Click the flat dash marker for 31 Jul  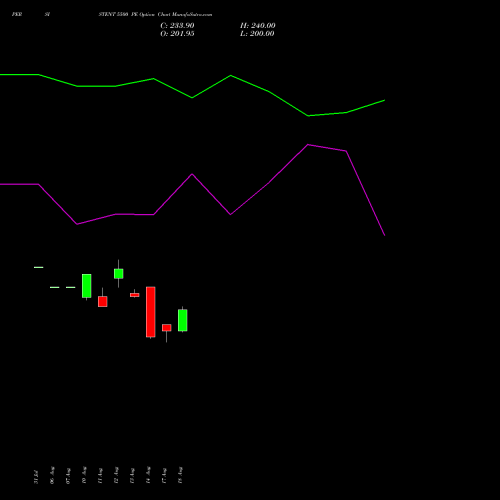(x=39, y=267)
